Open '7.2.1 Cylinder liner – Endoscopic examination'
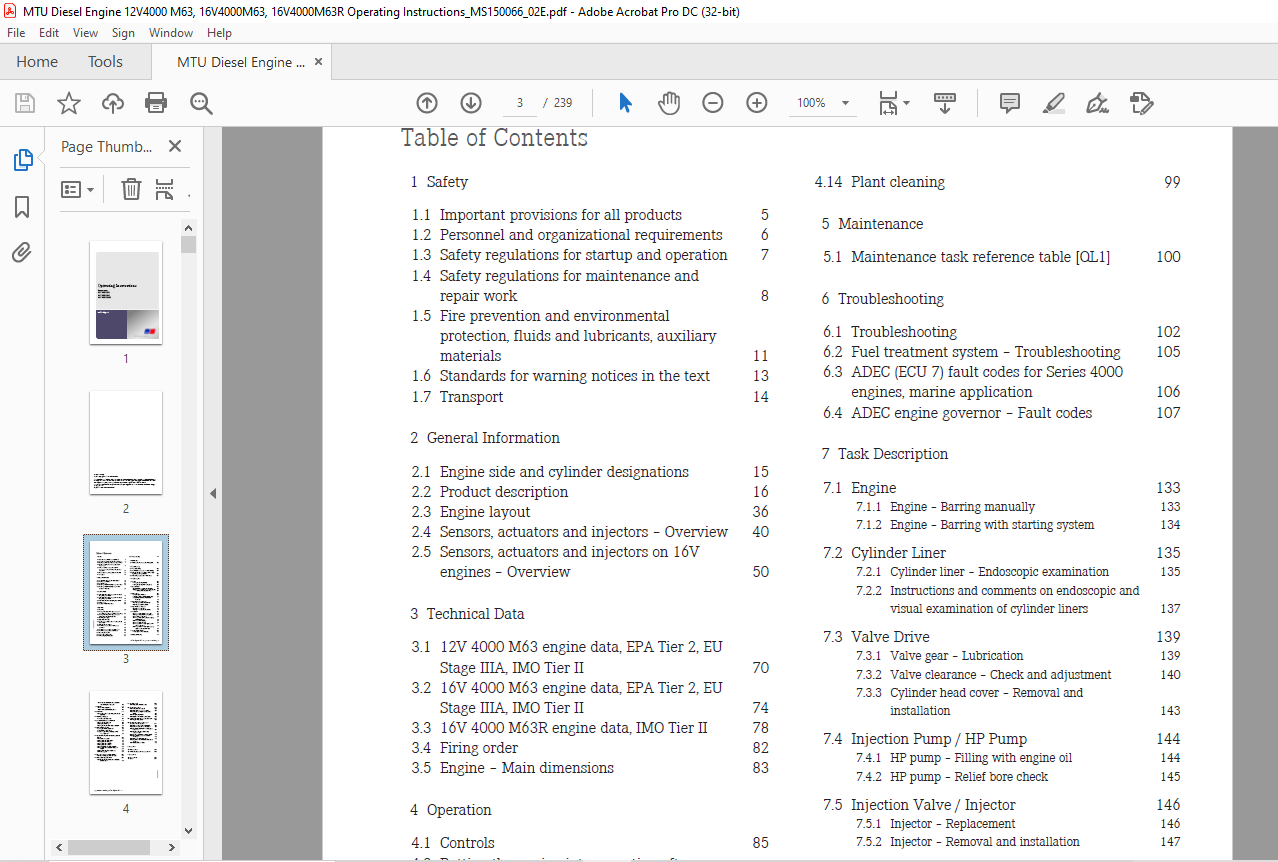The height and width of the screenshot is (862, 1278). coord(1018,572)
